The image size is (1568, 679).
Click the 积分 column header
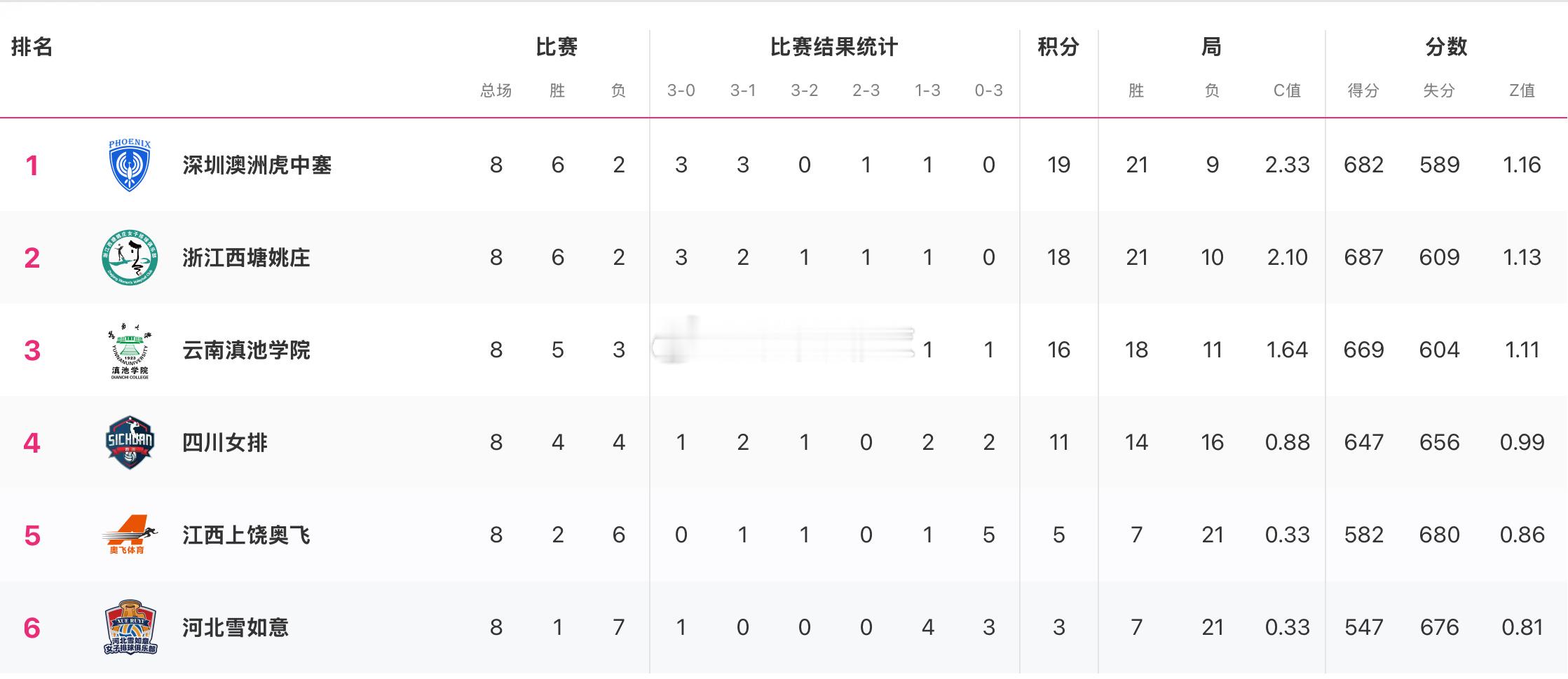click(1058, 47)
